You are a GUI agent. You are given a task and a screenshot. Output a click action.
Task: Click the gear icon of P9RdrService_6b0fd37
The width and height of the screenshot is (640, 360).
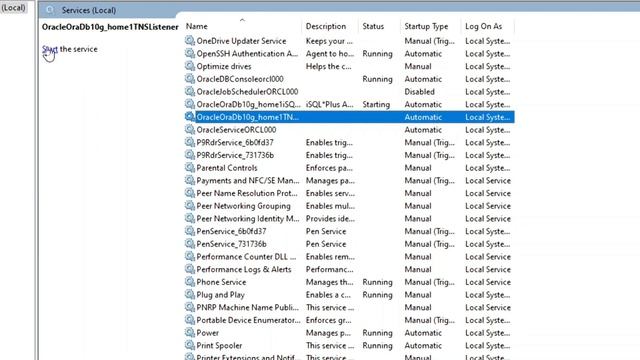point(189,142)
